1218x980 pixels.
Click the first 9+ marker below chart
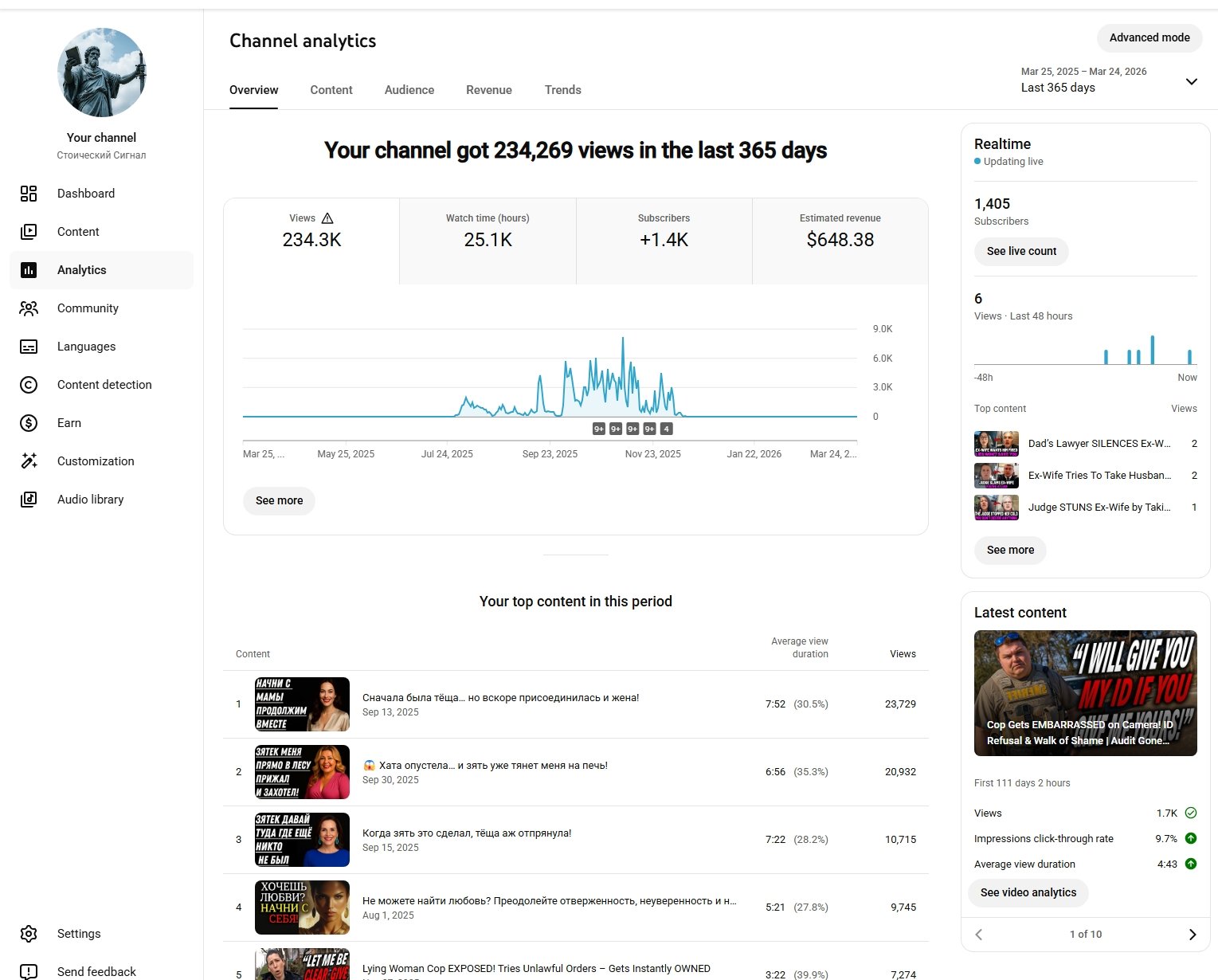click(599, 429)
